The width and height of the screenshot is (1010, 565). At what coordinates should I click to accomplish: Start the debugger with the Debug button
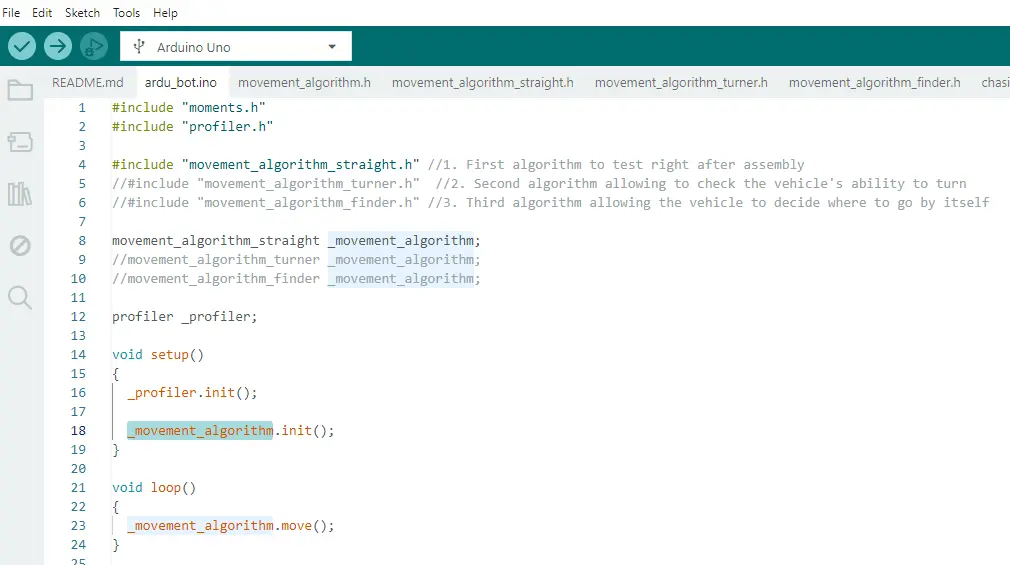point(94,46)
